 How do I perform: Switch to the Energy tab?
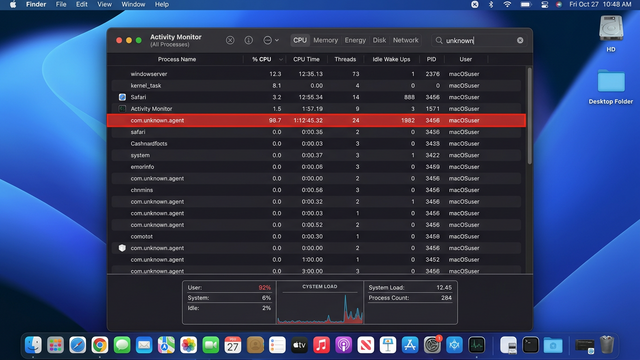tap(355, 40)
